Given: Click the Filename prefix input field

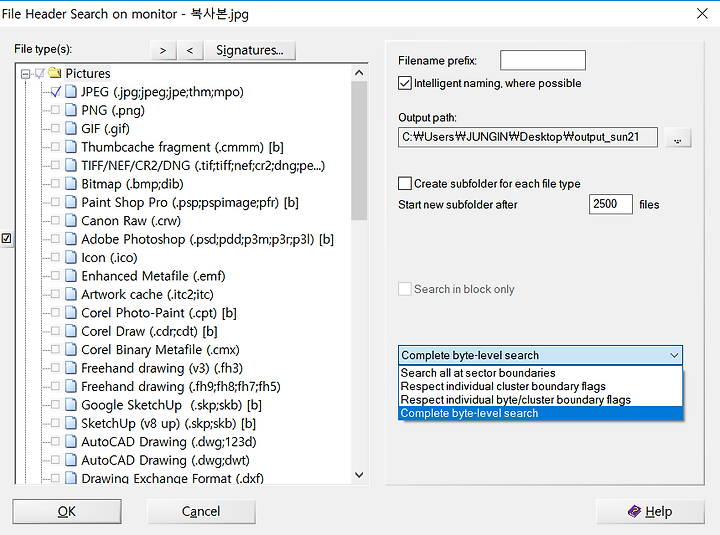Looking at the screenshot, I should point(543,60).
